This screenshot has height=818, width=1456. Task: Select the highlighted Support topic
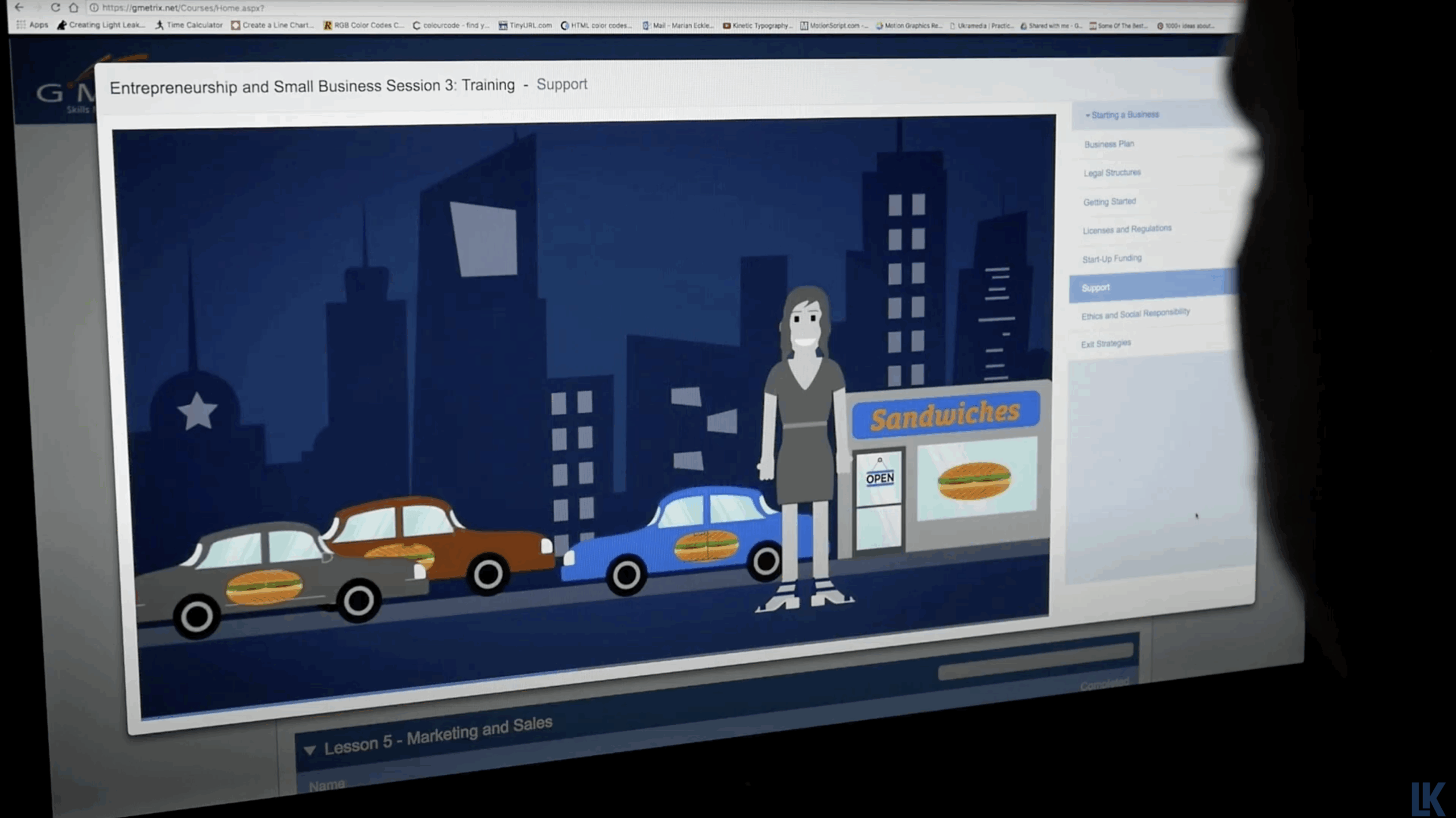(x=1095, y=288)
